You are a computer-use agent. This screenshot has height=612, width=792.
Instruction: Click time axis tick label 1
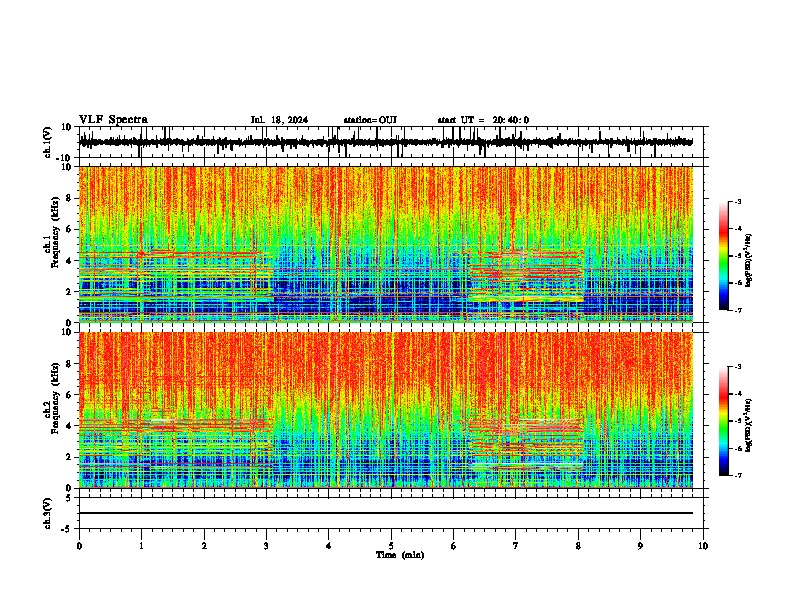tap(141, 546)
